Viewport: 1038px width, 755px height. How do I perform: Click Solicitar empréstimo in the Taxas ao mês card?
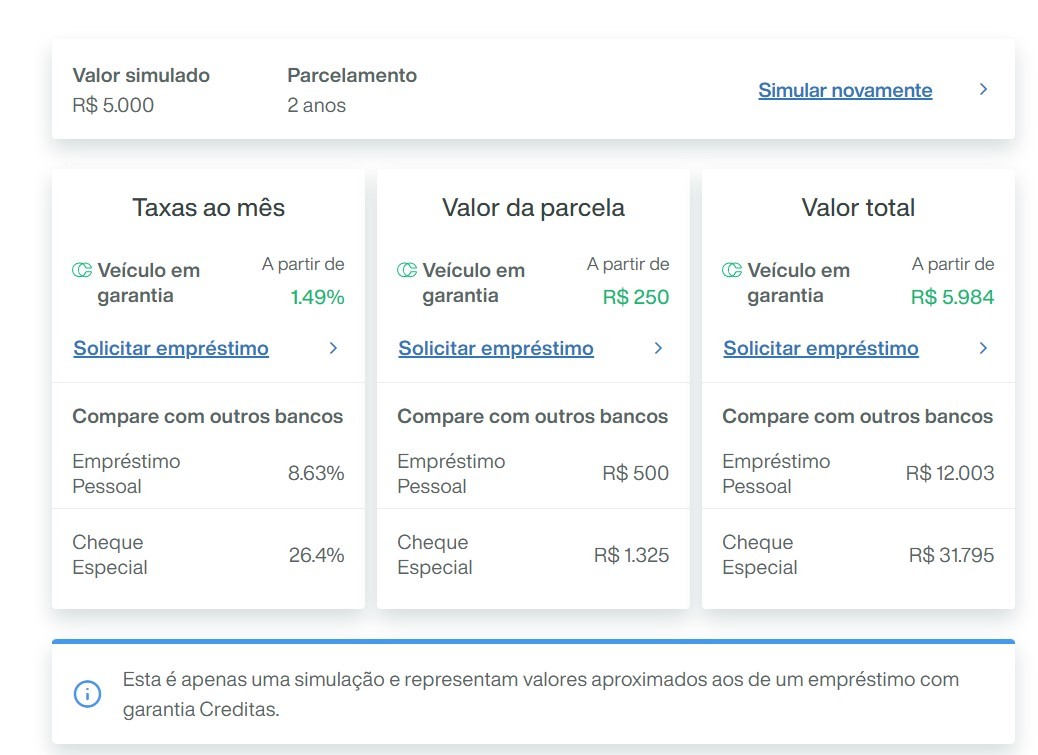(x=170, y=348)
